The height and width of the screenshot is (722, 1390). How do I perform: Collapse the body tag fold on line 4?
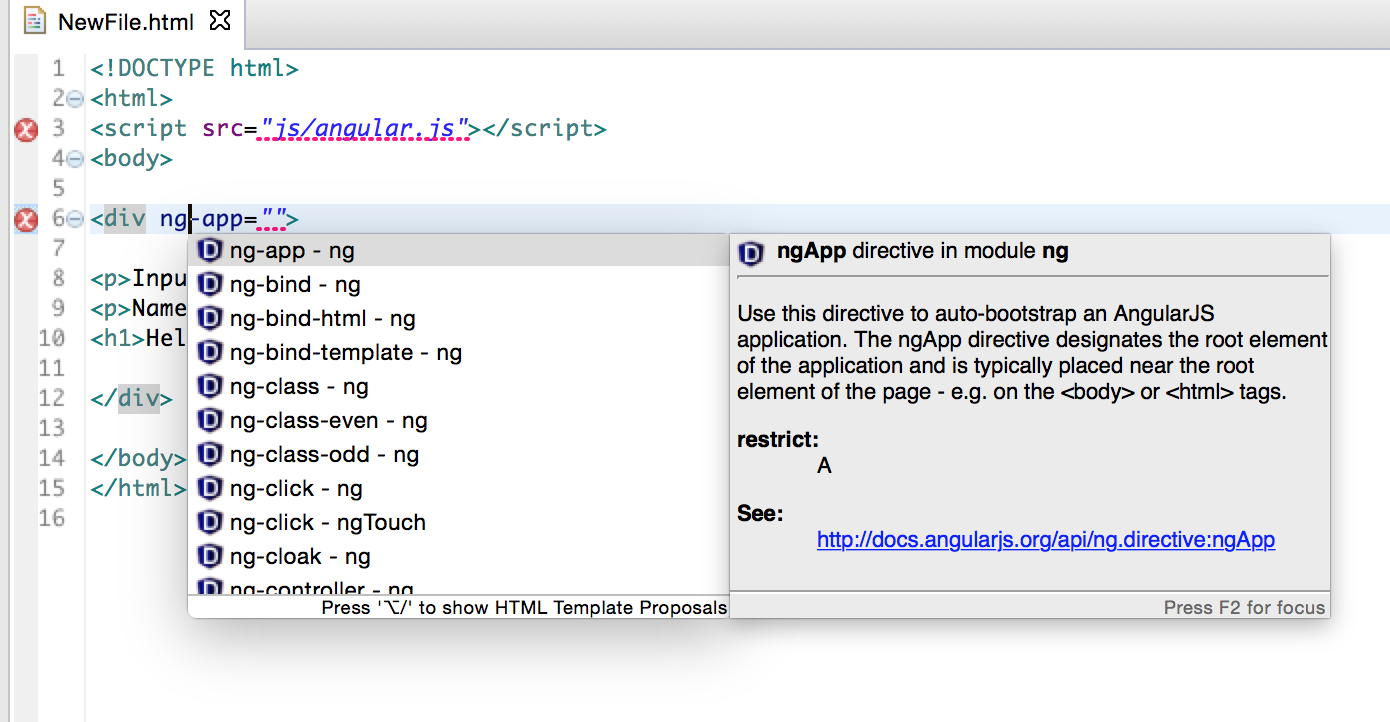(x=74, y=159)
